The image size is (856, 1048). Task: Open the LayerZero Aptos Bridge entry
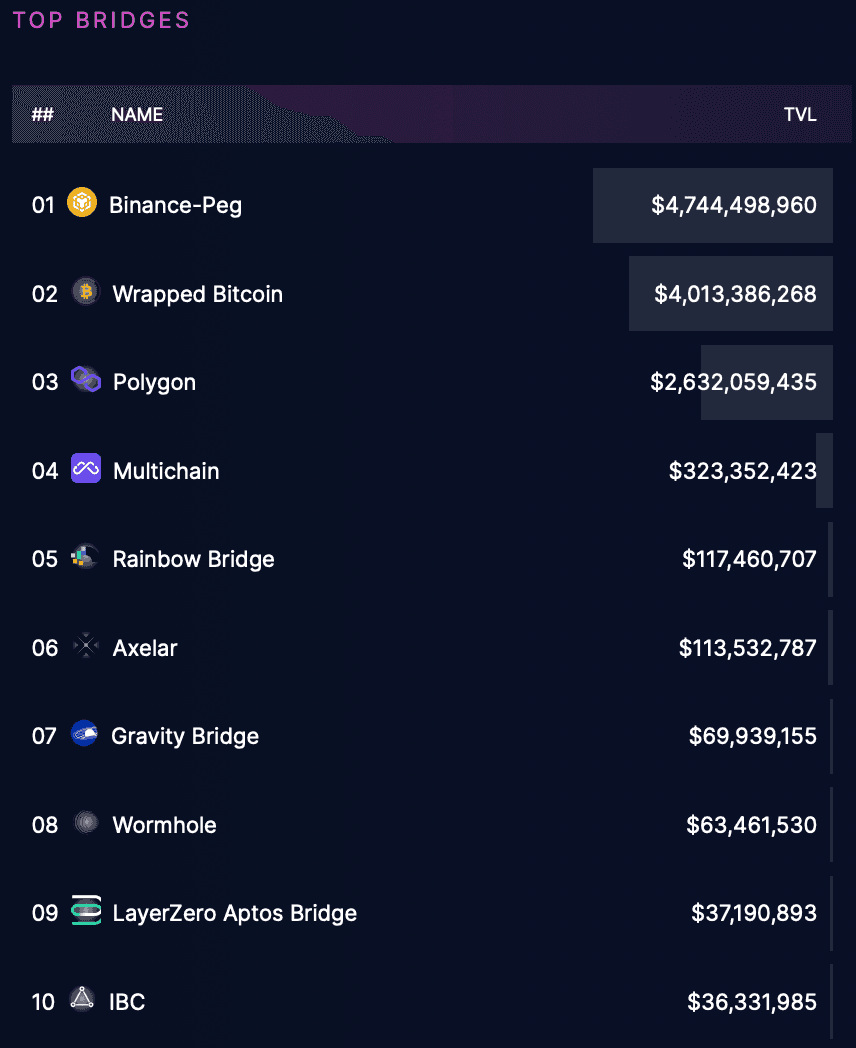(x=234, y=913)
